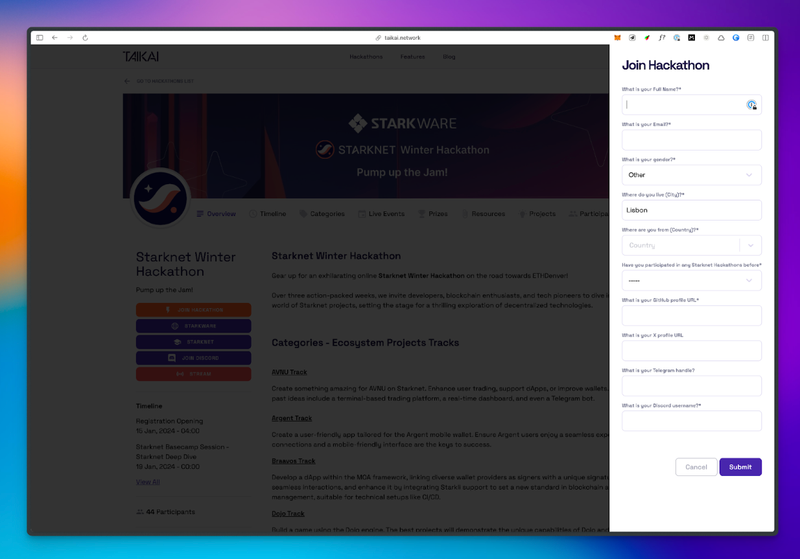Click the MetaMask fox extension icon
The image size is (800, 559).
(x=617, y=38)
